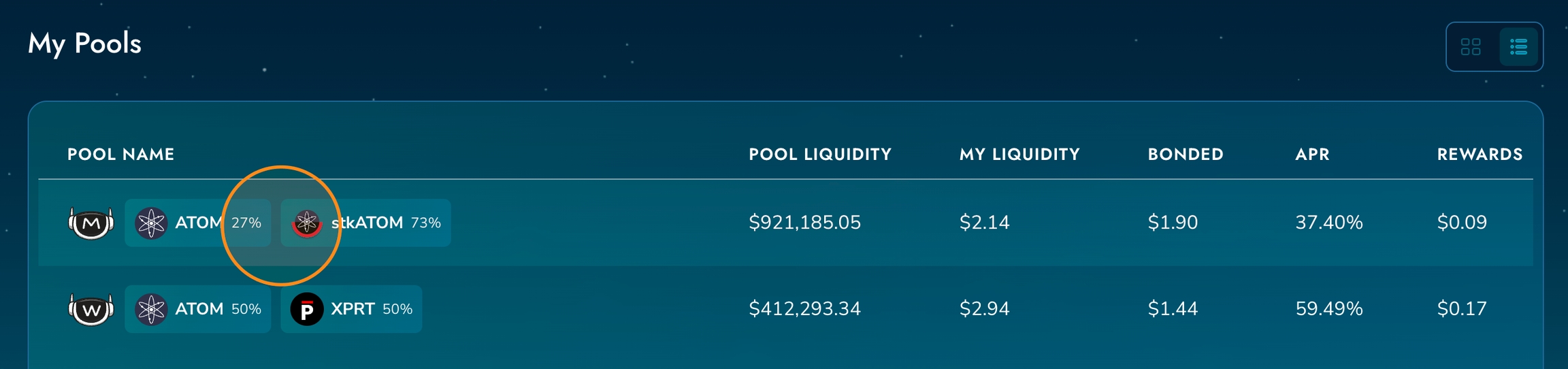Image resolution: width=1568 pixels, height=369 pixels.
Task: Open the pool with $921,185.05 liquidity
Action: pyautogui.click(x=804, y=223)
